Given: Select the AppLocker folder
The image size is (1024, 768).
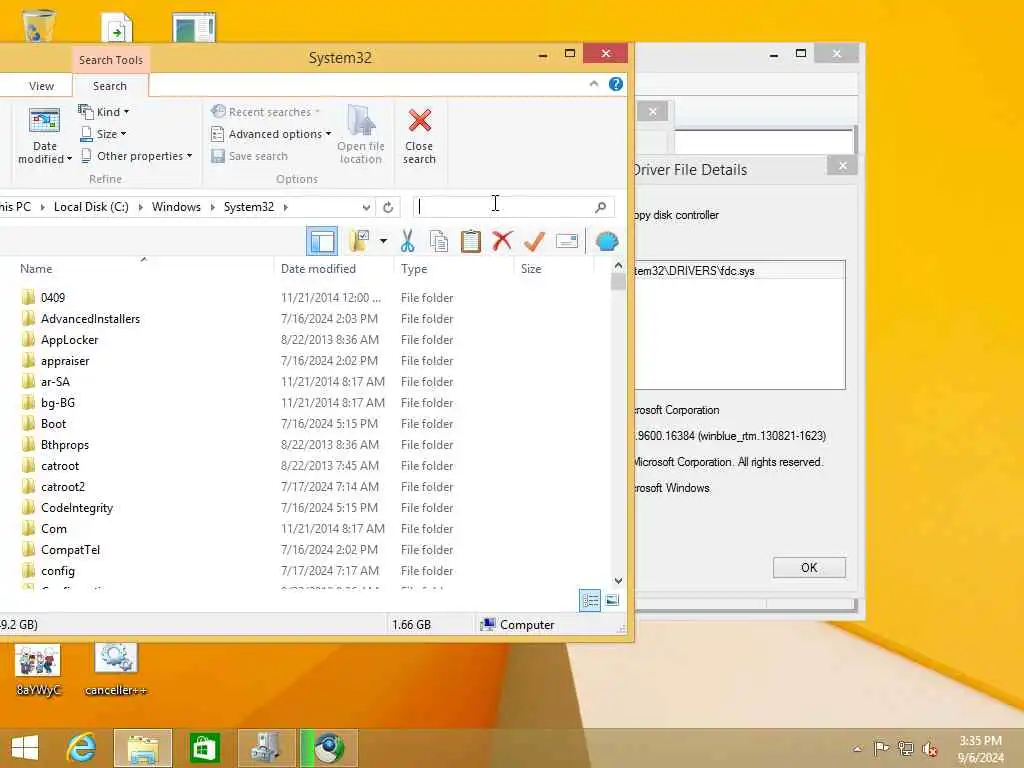Looking at the screenshot, I should [69, 340].
